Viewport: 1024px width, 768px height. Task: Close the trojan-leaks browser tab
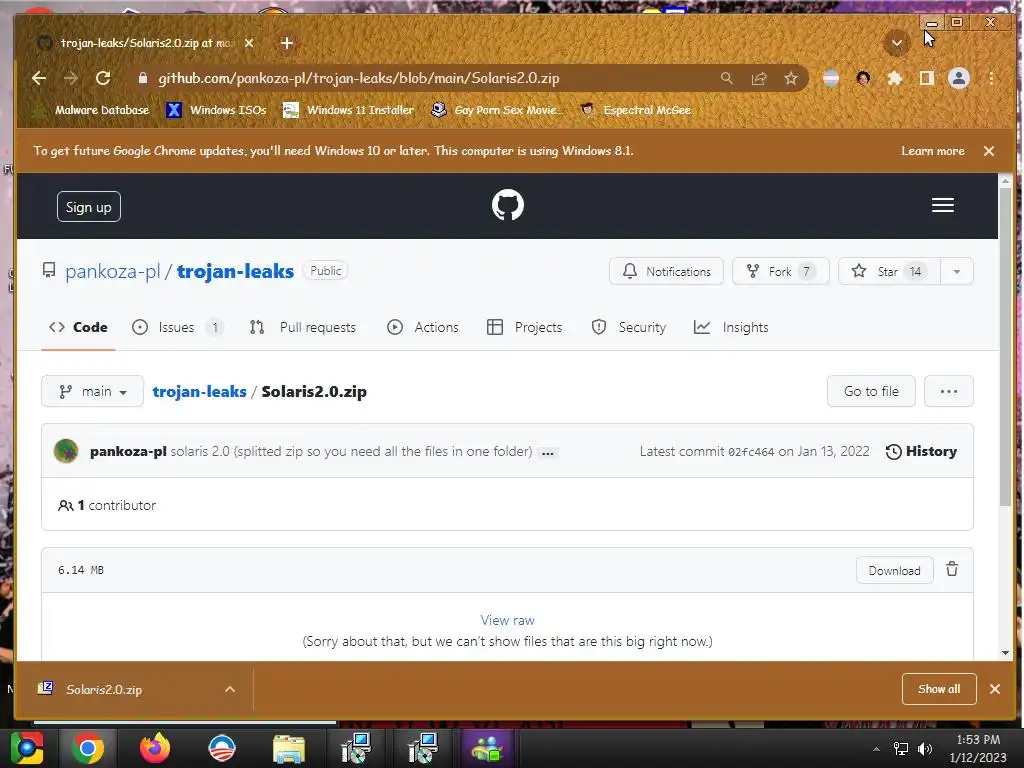click(x=249, y=43)
